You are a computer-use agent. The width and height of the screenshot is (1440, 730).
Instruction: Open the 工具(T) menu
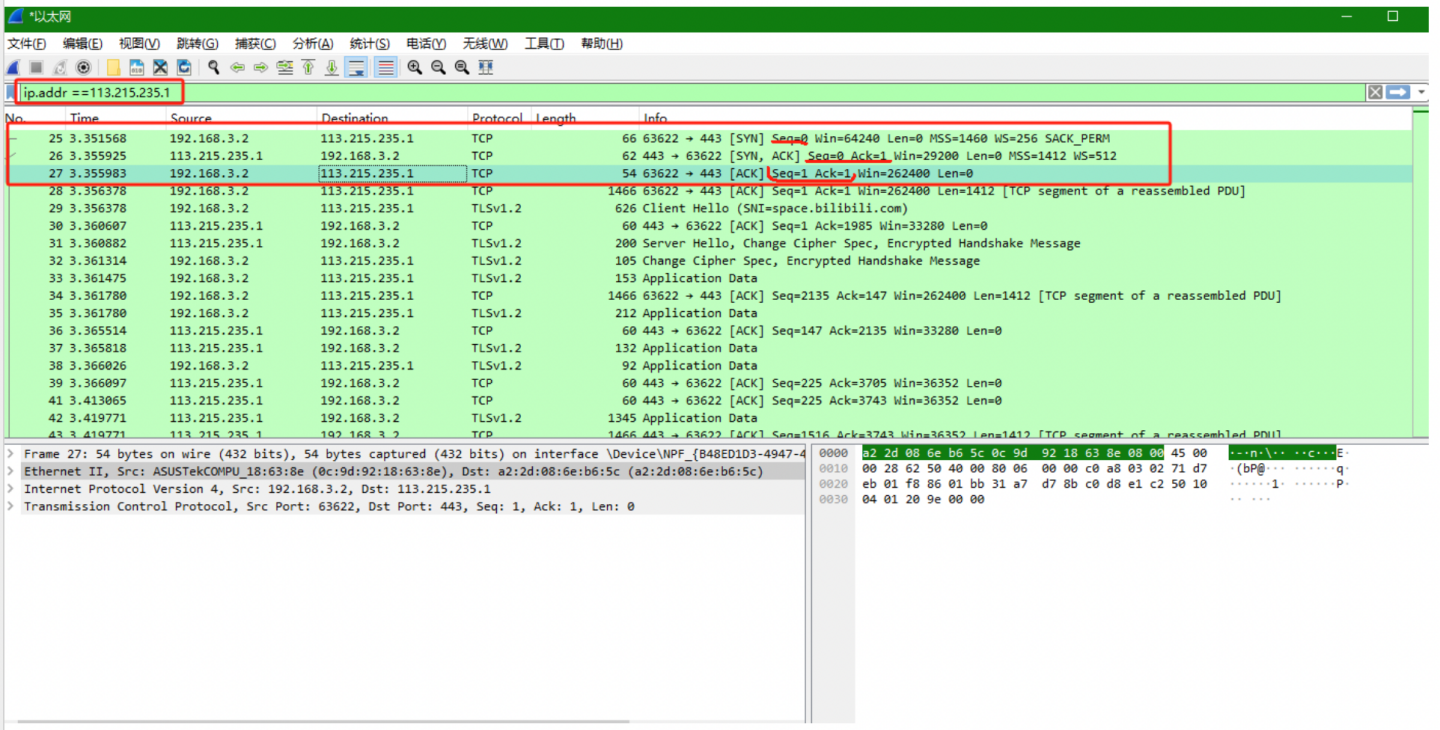(544, 44)
